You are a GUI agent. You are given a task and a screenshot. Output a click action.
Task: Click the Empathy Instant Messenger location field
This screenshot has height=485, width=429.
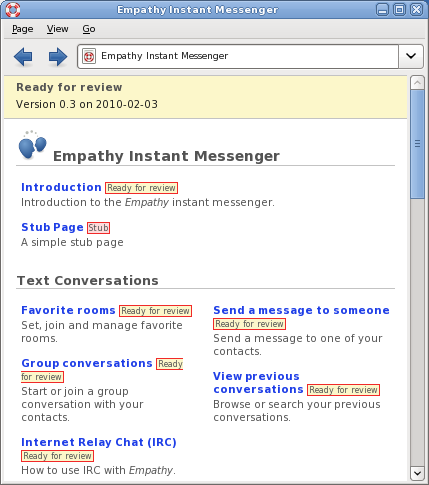pos(238,56)
